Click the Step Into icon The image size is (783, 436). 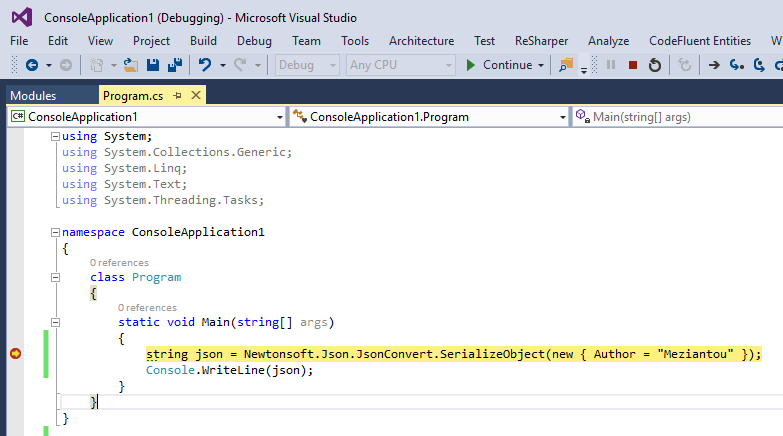pos(737,65)
